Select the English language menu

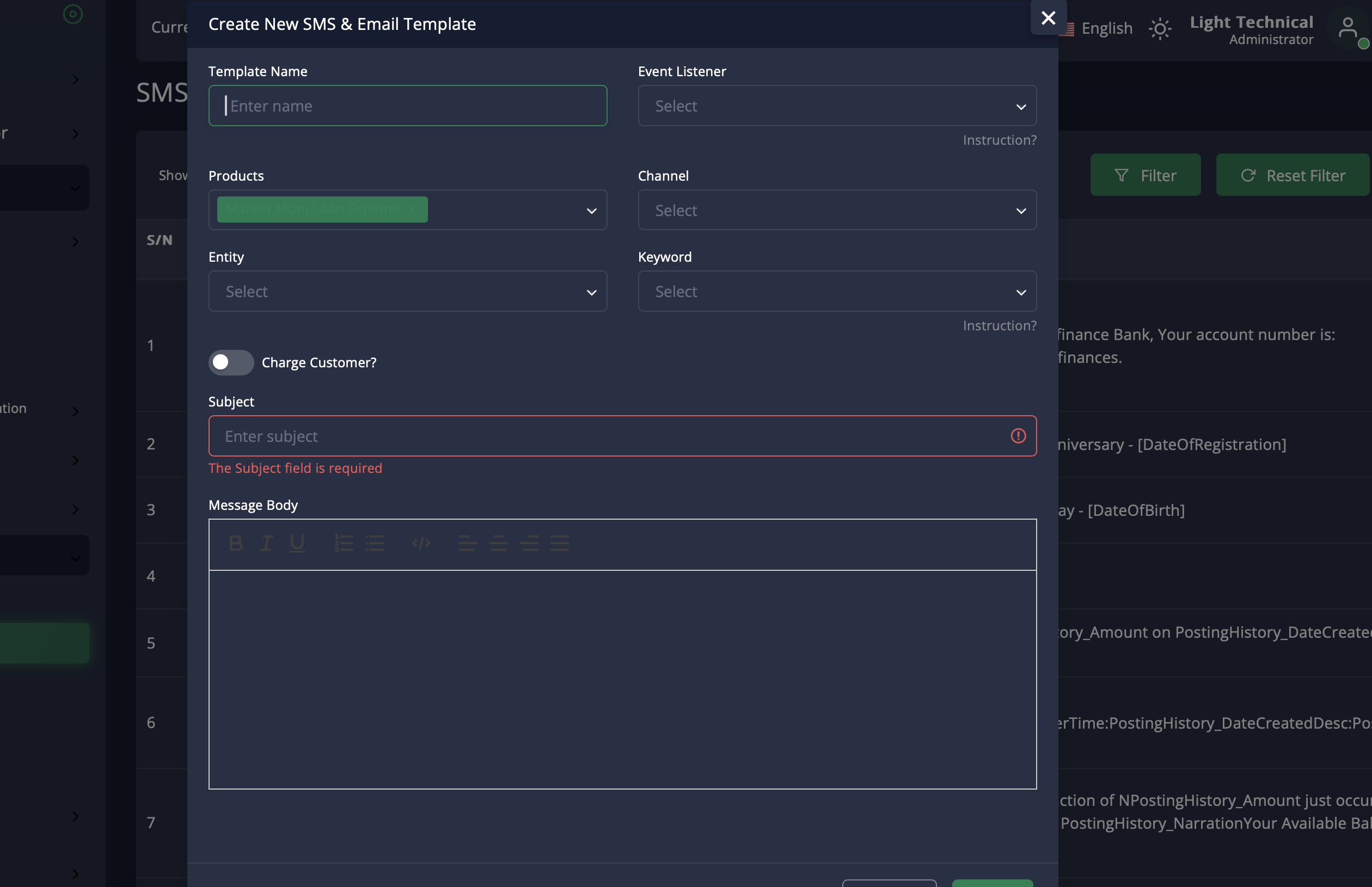tap(1106, 28)
